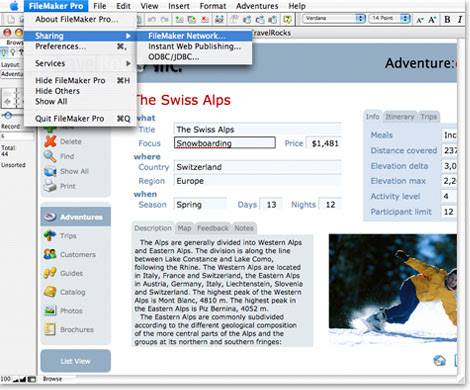Open the Brochures section icon
Screen dimensions: 470x390
(x=50, y=329)
